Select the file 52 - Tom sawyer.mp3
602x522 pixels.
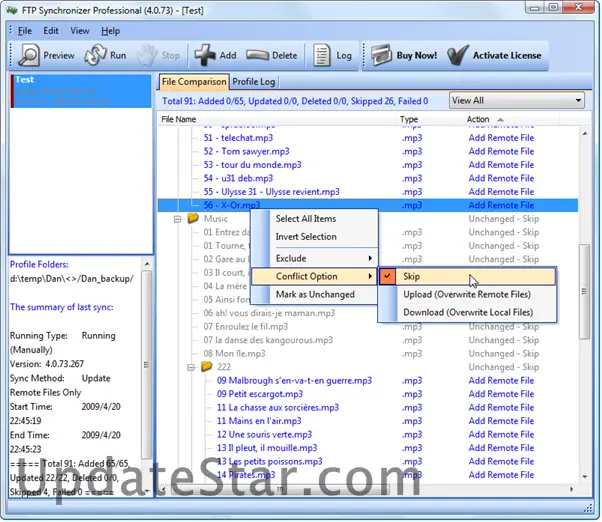pyautogui.click(x=246, y=151)
